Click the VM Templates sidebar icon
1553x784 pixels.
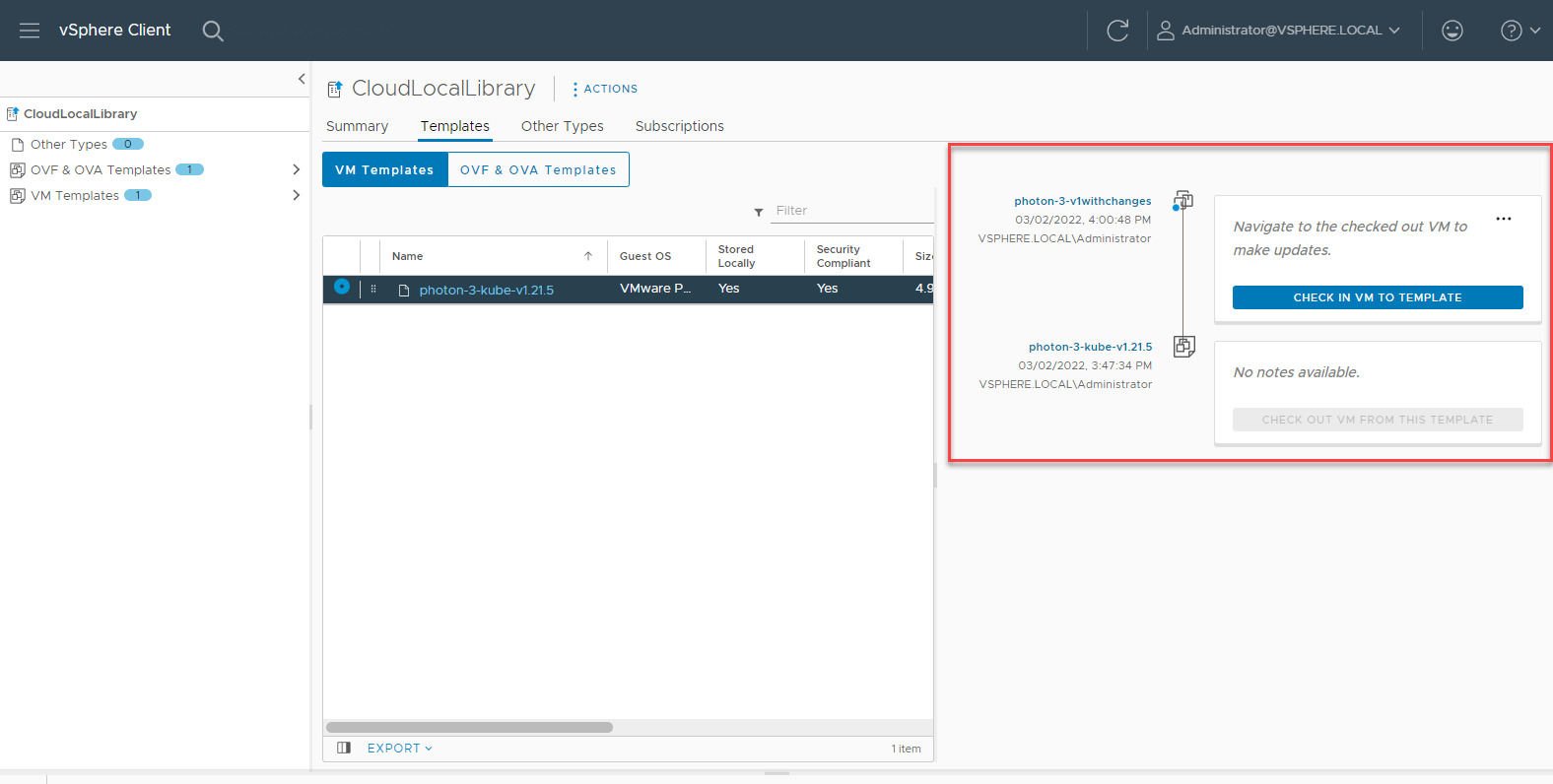point(17,196)
